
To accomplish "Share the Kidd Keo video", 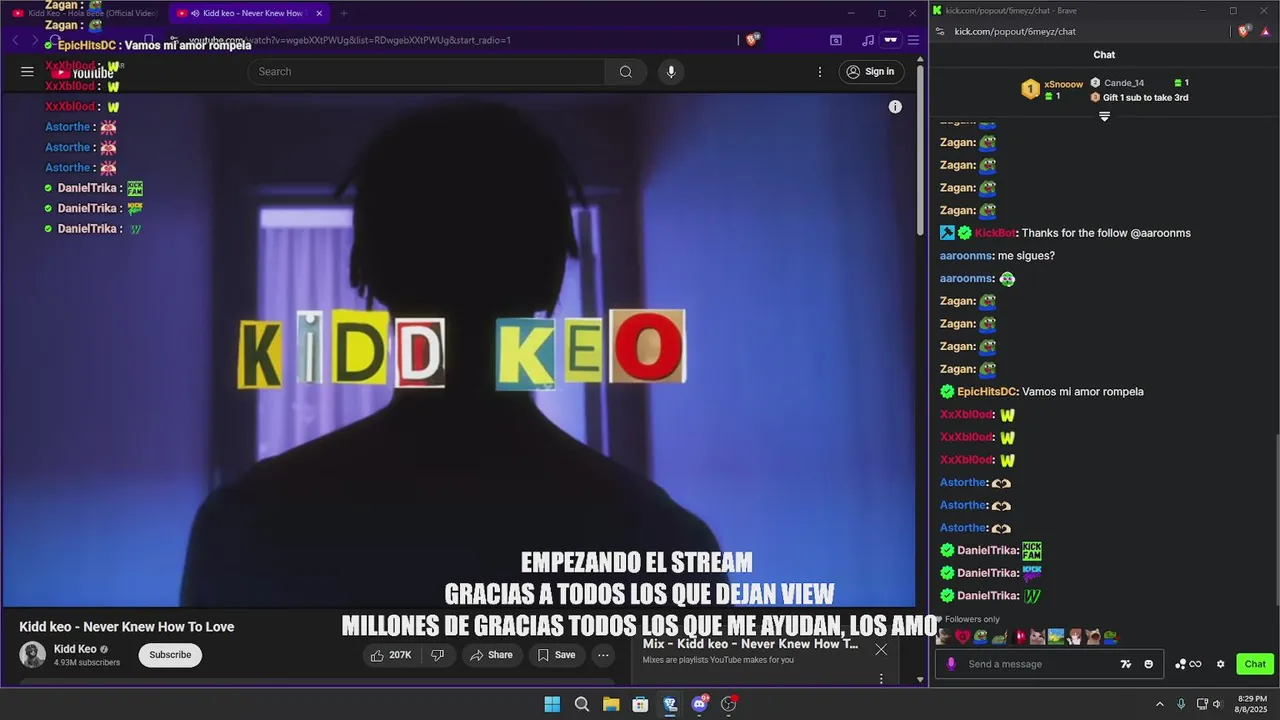I will tap(491, 655).
